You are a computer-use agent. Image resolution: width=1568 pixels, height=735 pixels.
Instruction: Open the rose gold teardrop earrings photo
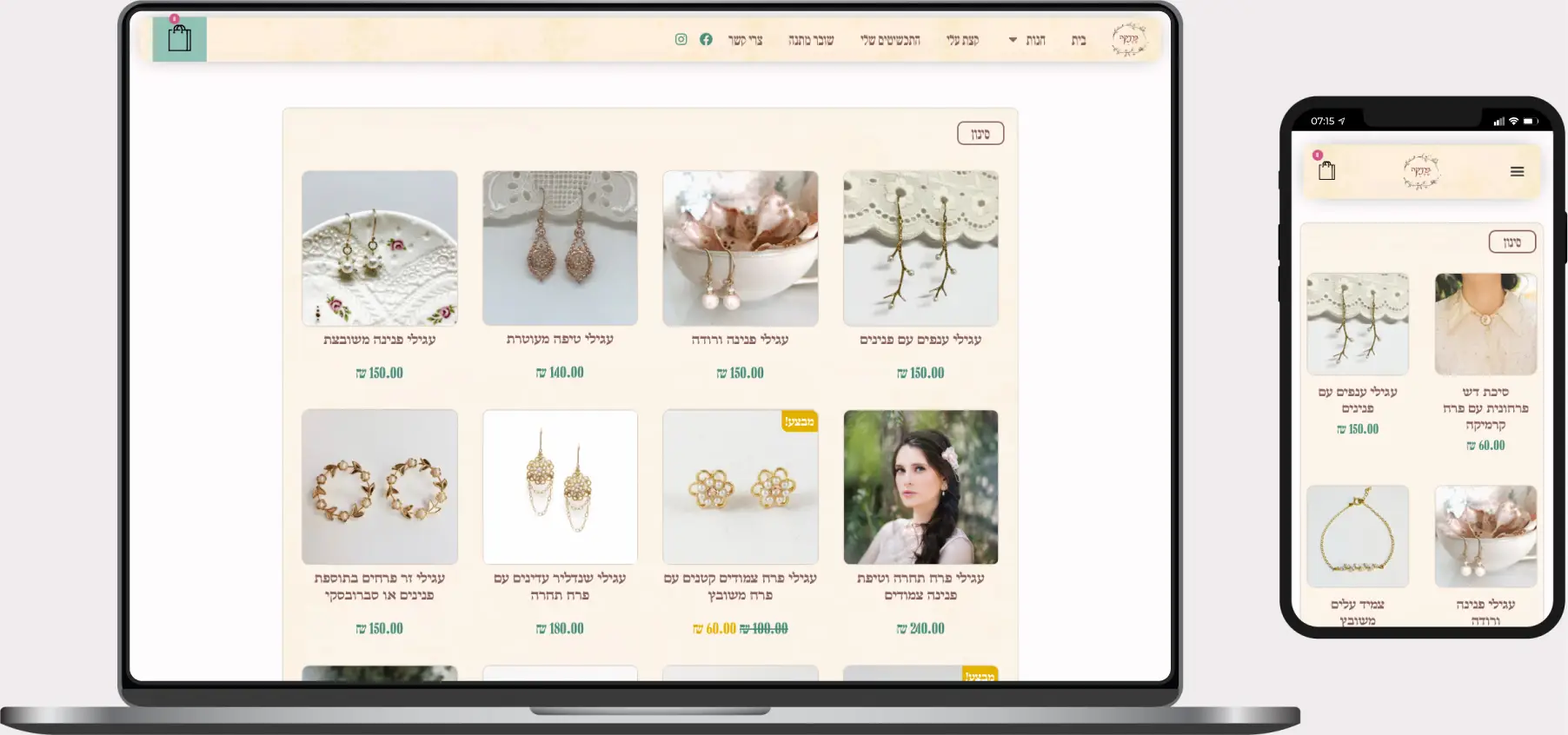point(561,248)
